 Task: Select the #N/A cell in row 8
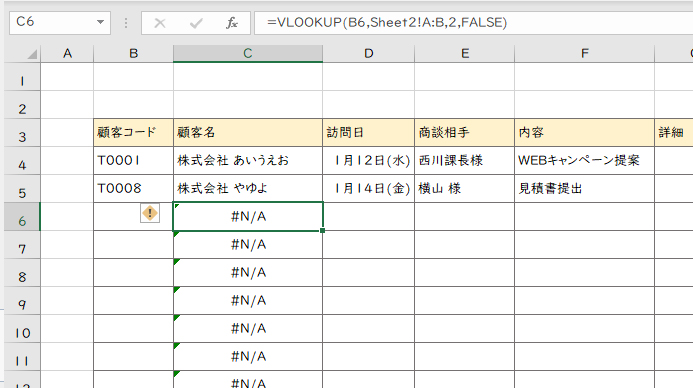coord(248,273)
